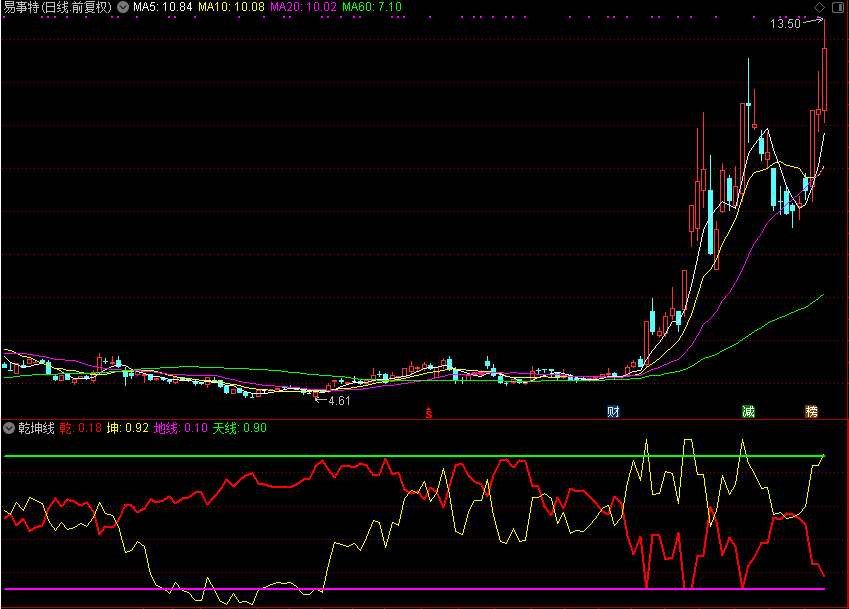The height and width of the screenshot is (609, 849).
Task: Click the 4.61 low price label
Action: click(x=339, y=401)
